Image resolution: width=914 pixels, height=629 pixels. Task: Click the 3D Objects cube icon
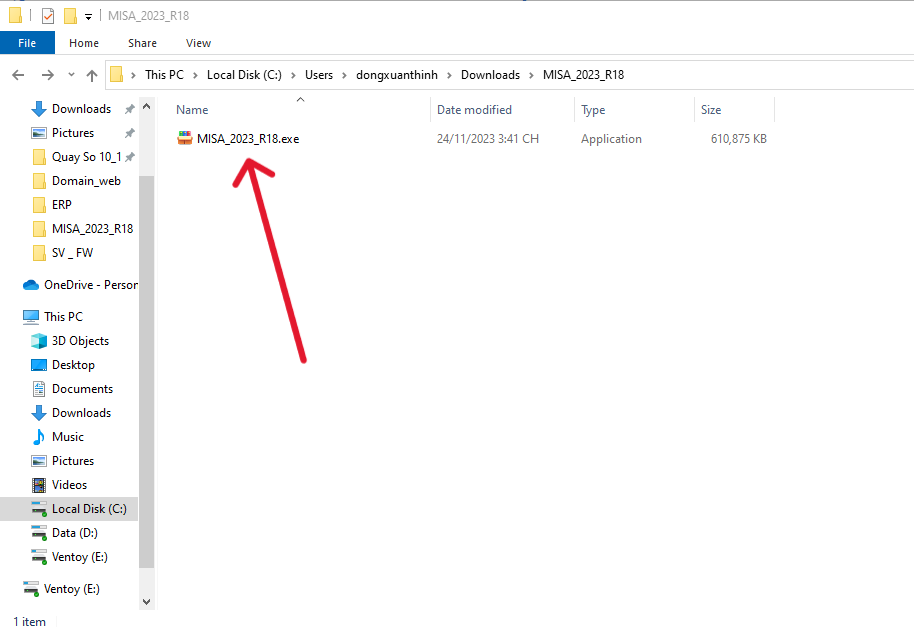click(x=38, y=340)
